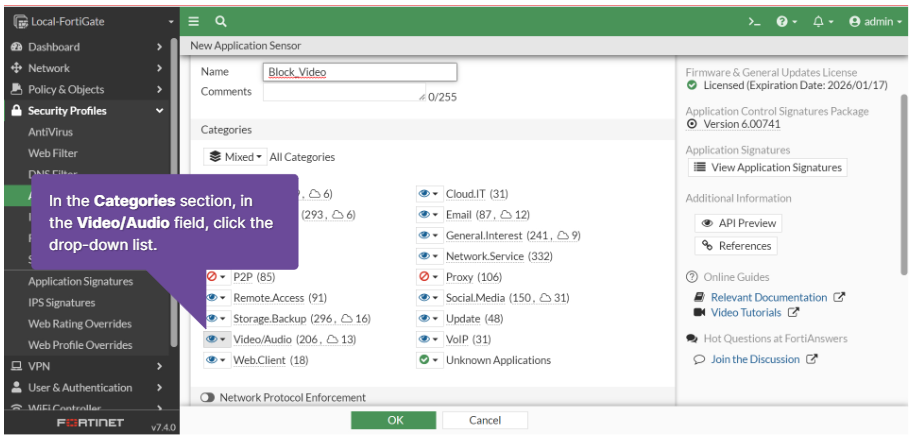Open the Local-FortiGate device selector
Screen dimensions: 912x448
93,22
